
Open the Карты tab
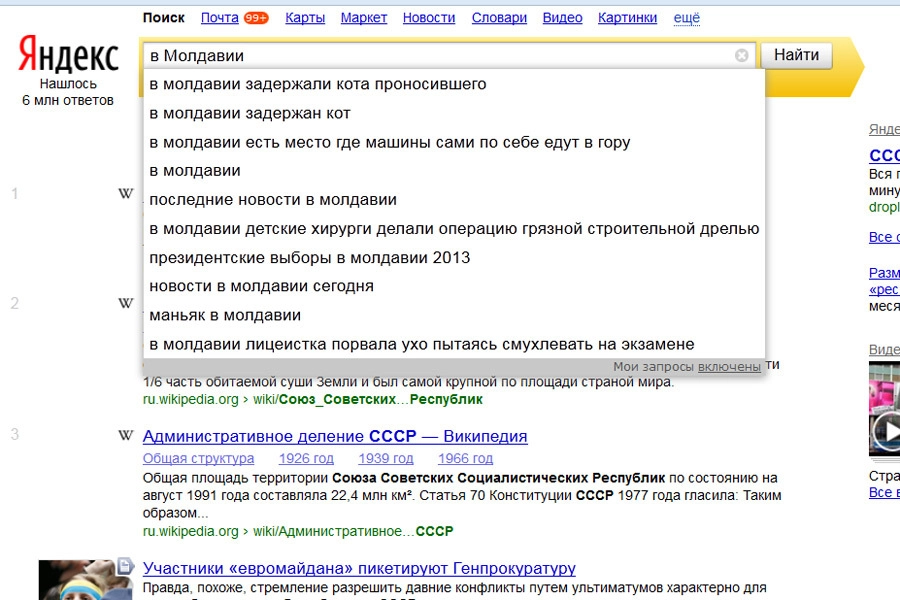tap(305, 18)
